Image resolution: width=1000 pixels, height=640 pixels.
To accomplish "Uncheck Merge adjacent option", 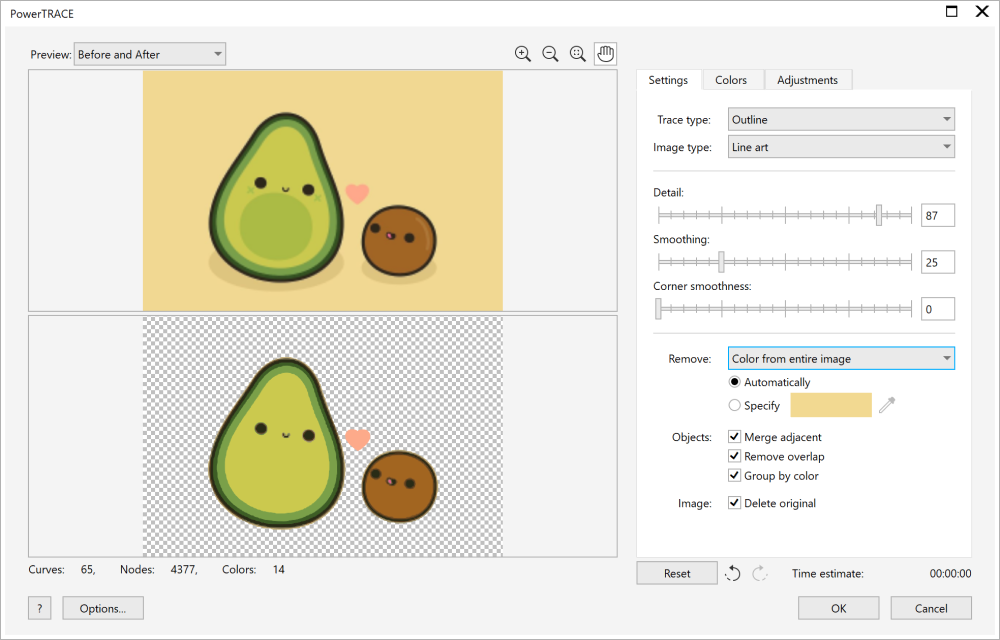I will [735, 437].
